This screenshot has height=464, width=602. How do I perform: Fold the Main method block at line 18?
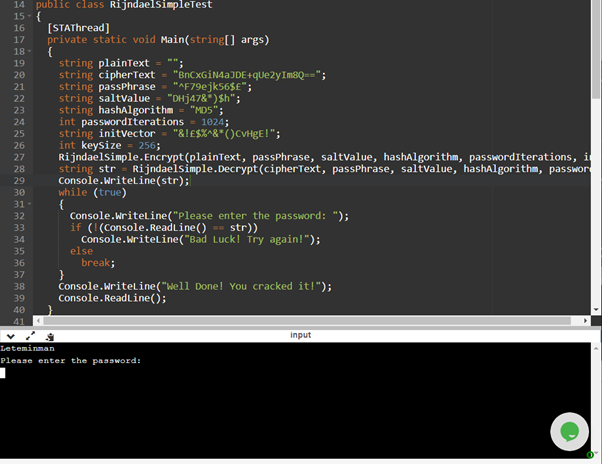(30, 51)
